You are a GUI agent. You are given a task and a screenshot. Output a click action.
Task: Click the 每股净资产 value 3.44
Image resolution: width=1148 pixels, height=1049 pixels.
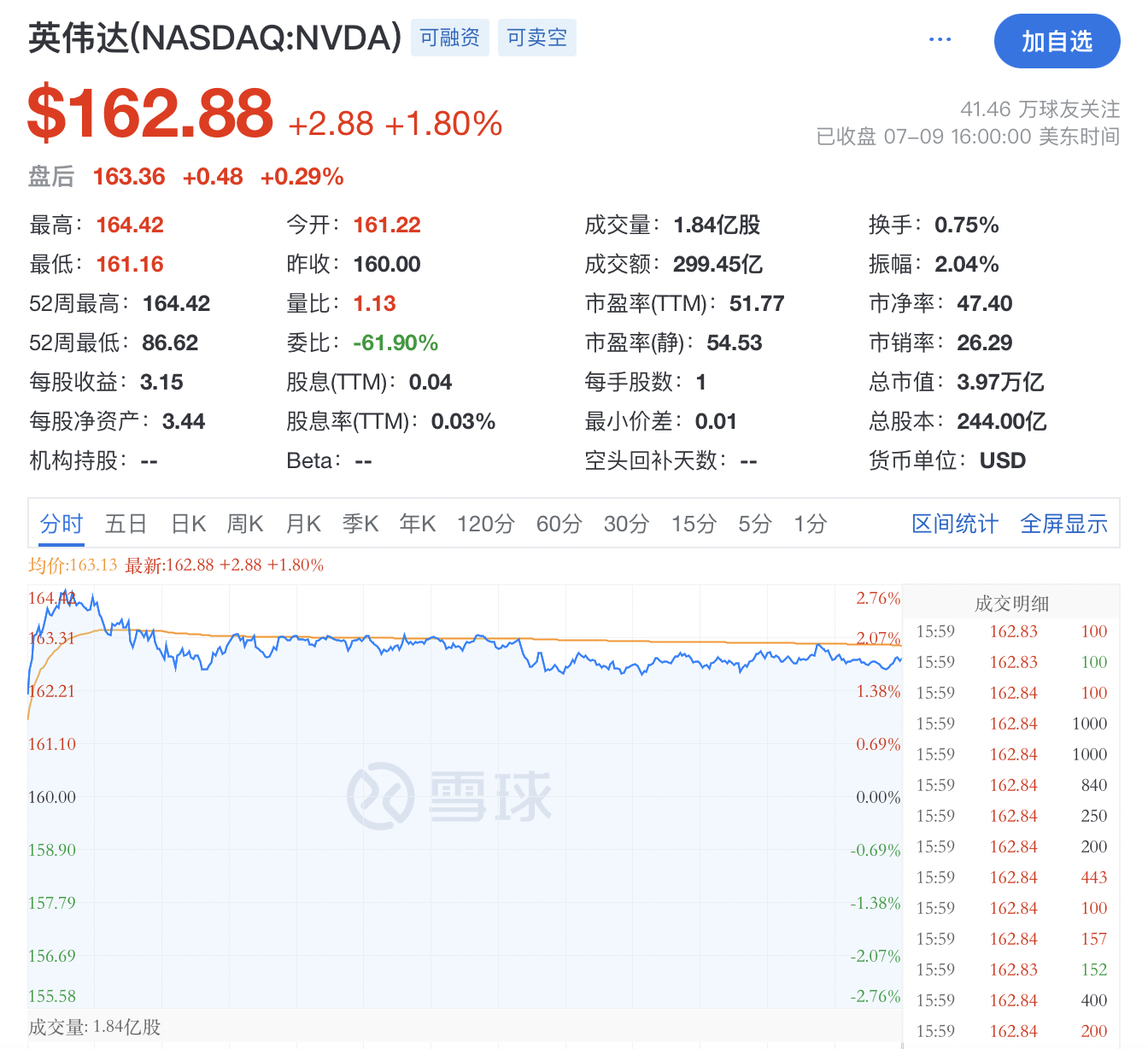tap(184, 421)
